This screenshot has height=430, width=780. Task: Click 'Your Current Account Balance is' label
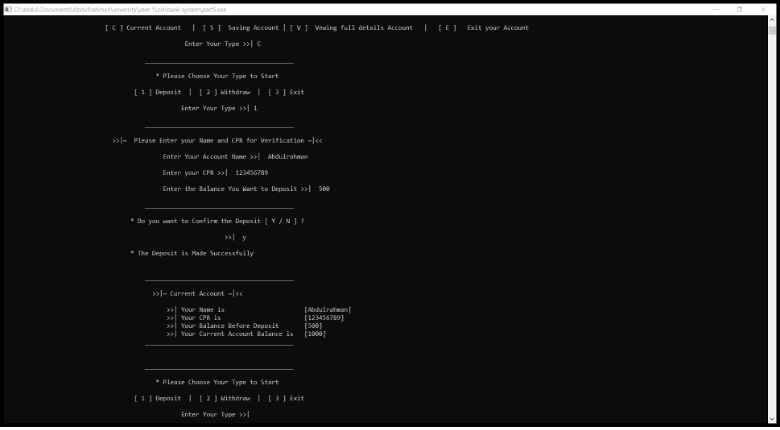coord(237,334)
